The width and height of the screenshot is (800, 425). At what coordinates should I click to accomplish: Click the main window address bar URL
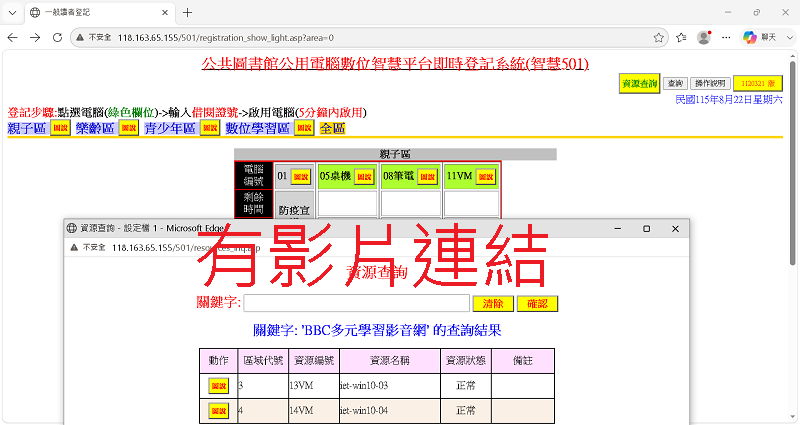tap(226, 38)
